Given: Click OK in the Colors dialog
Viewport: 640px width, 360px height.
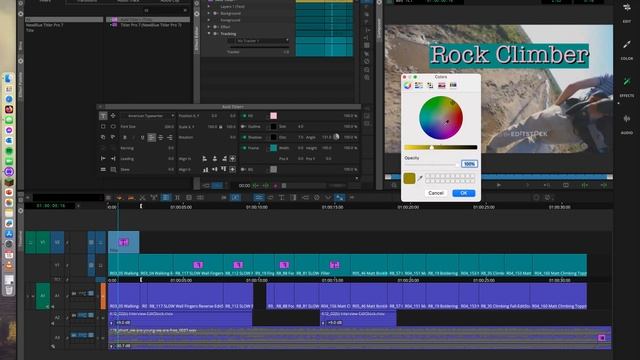Looking at the screenshot, I should coord(464,193).
